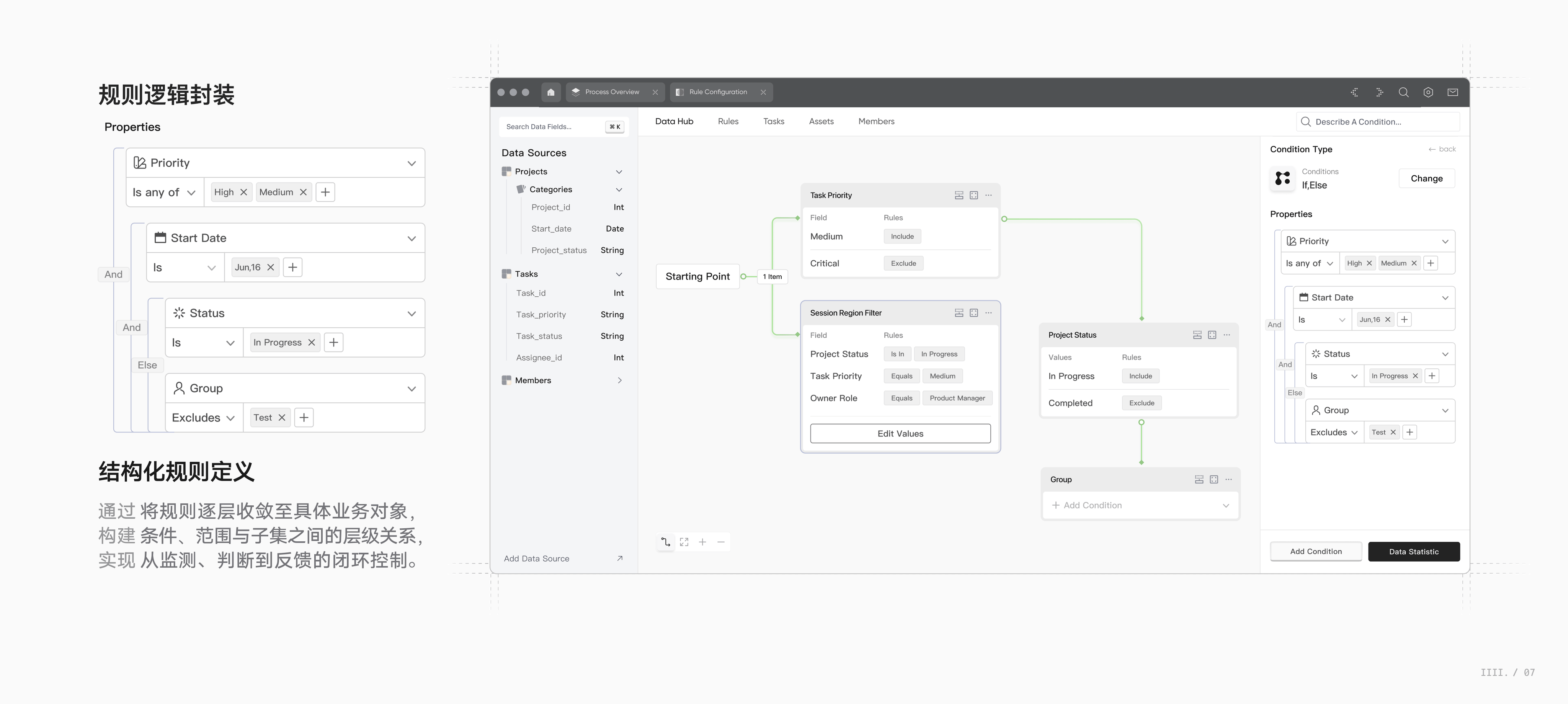Screen dimensions: 1568x704
Task: Add a value in left illustration Status row
Action: click(x=333, y=343)
